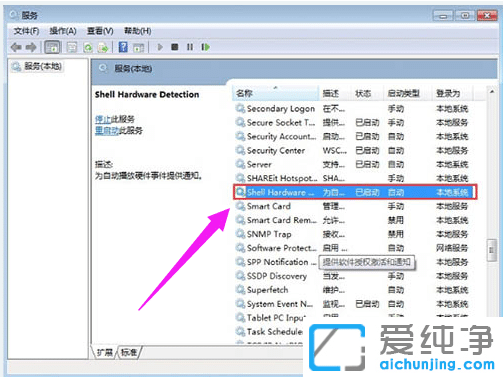Select the Secure Socket T... service
This screenshot has height=377, width=503.
(354, 122)
